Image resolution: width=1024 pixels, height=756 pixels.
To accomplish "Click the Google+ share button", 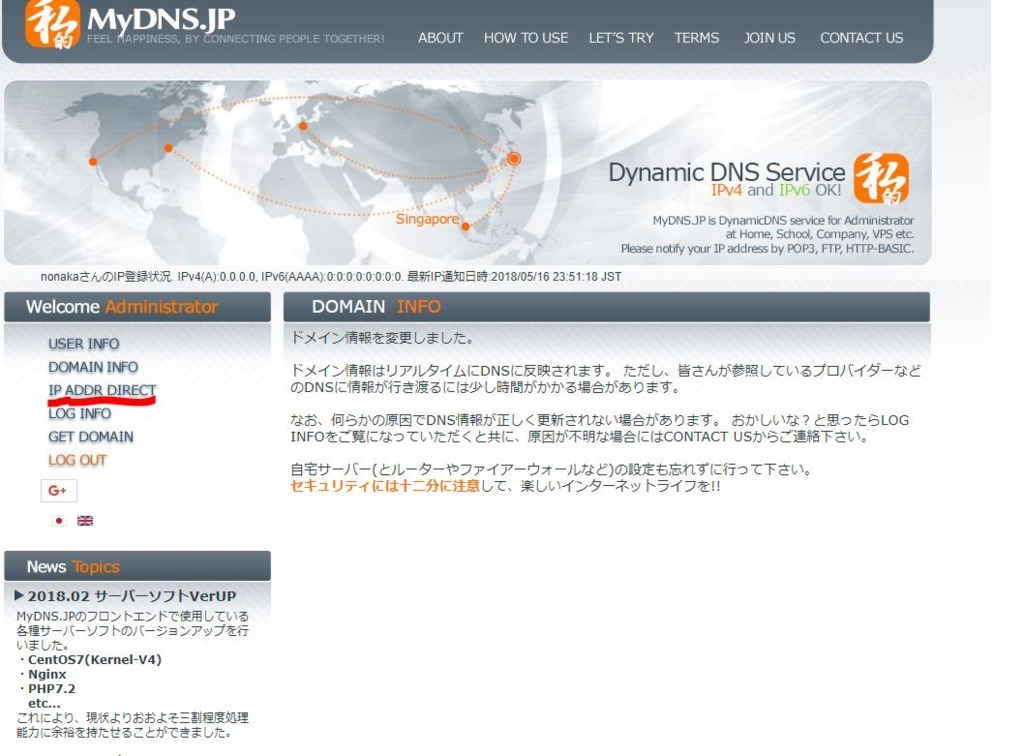I will pyautogui.click(x=59, y=490).
